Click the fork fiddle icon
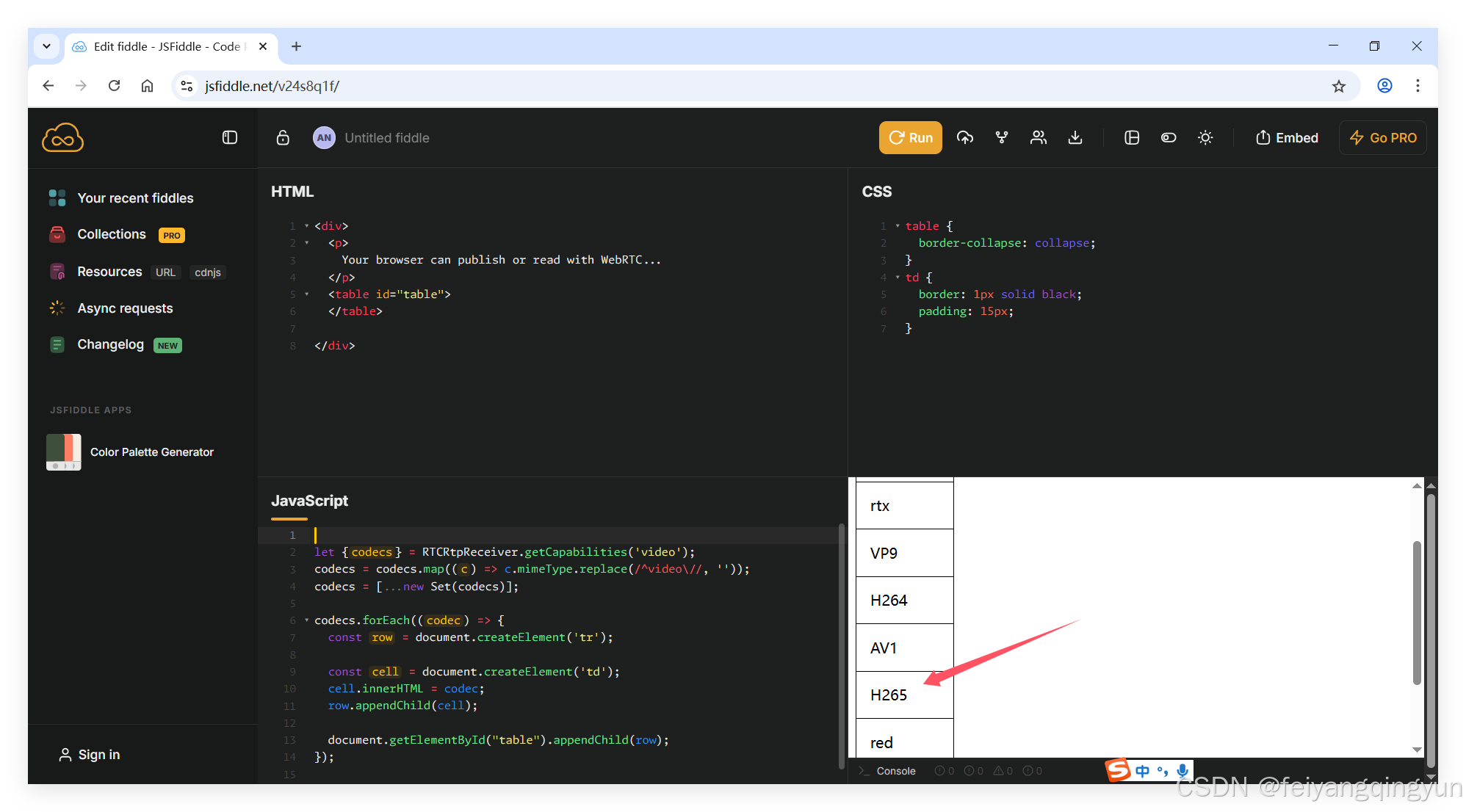1466x812 pixels. 1002,138
